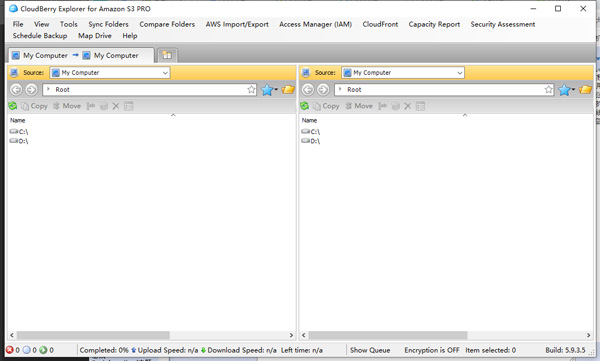Screen dimensions: 600x361
Task: Go back in the left pane
Action: point(16,90)
